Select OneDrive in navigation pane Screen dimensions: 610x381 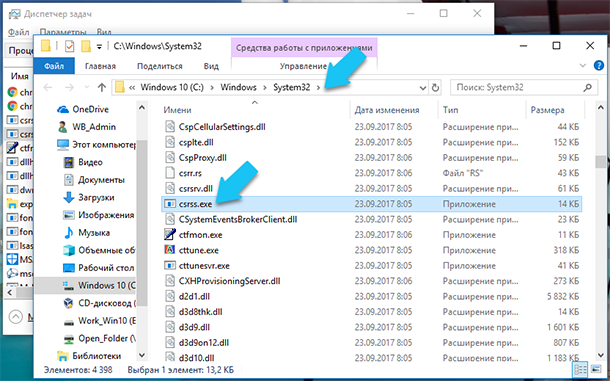click(x=90, y=109)
